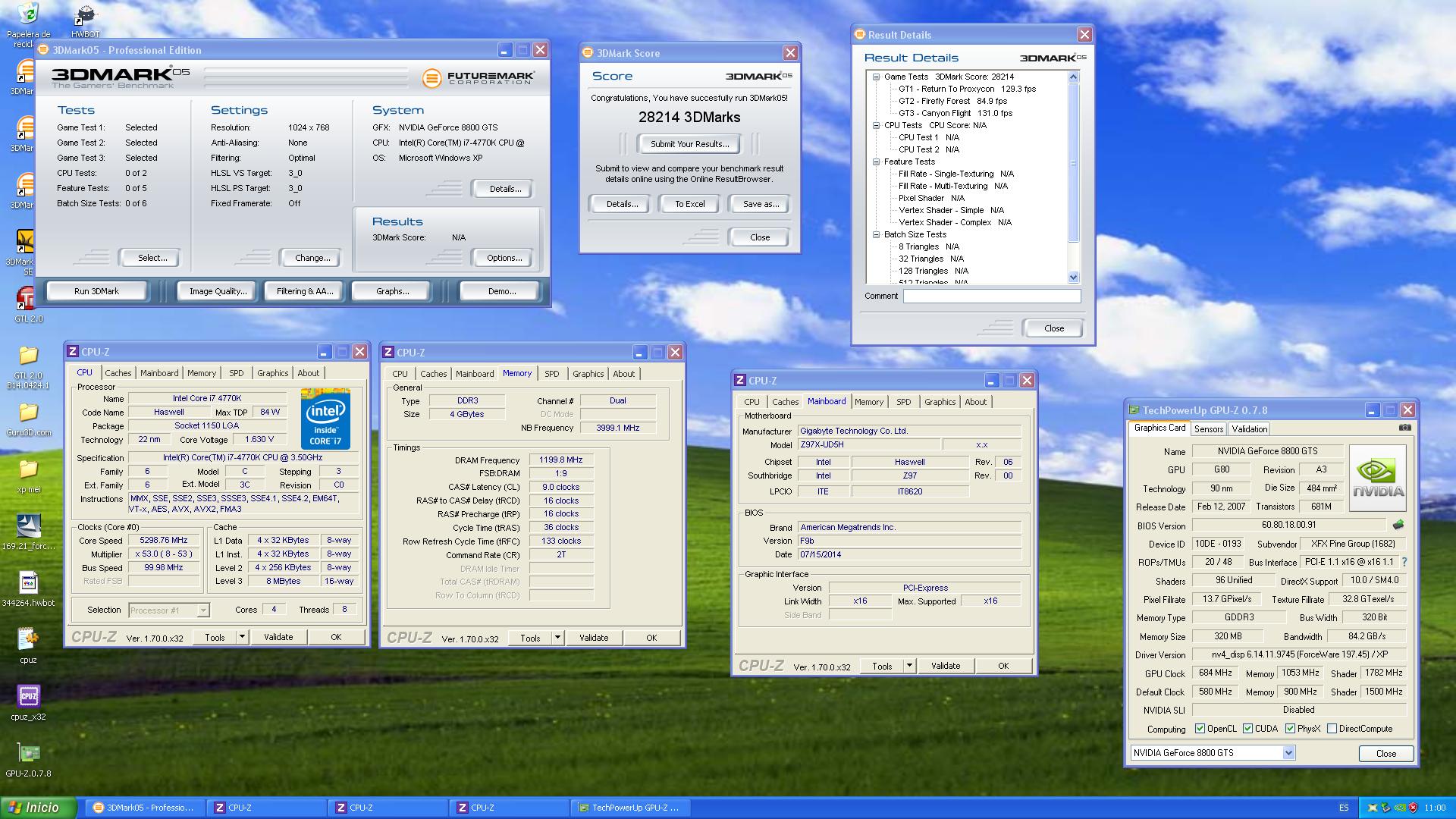Collapse the CPU Tests tree node

(x=876, y=125)
